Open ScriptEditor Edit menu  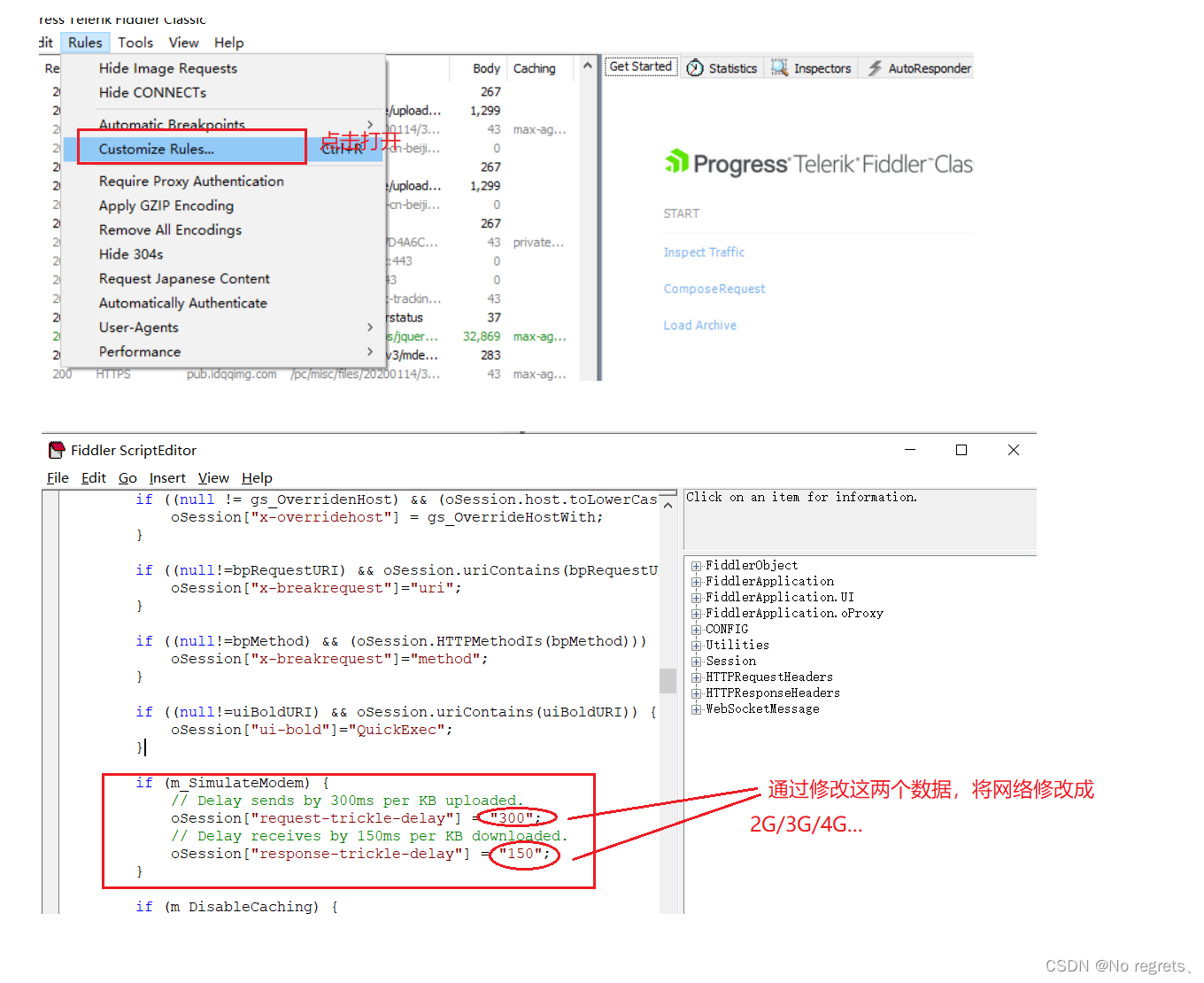pos(93,478)
